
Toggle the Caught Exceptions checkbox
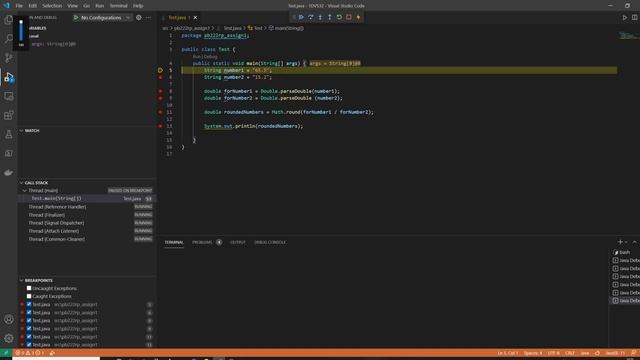pos(29,296)
